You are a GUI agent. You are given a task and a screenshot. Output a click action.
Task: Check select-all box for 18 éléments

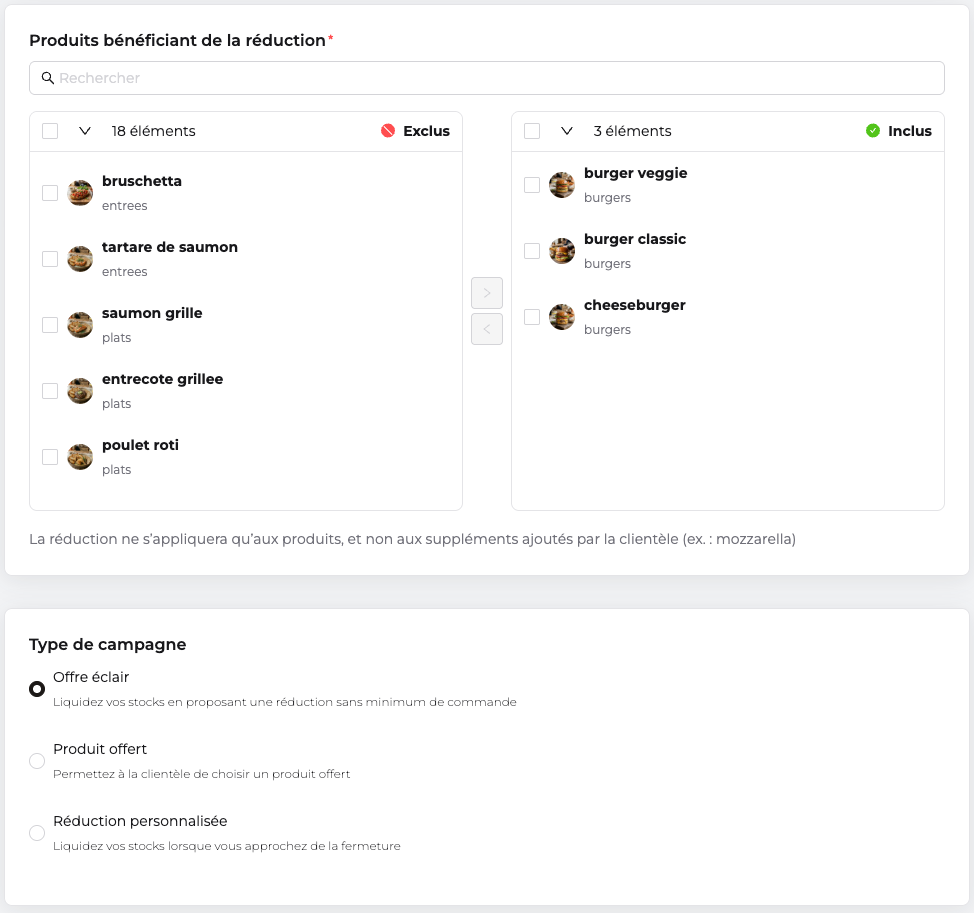point(50,131)
